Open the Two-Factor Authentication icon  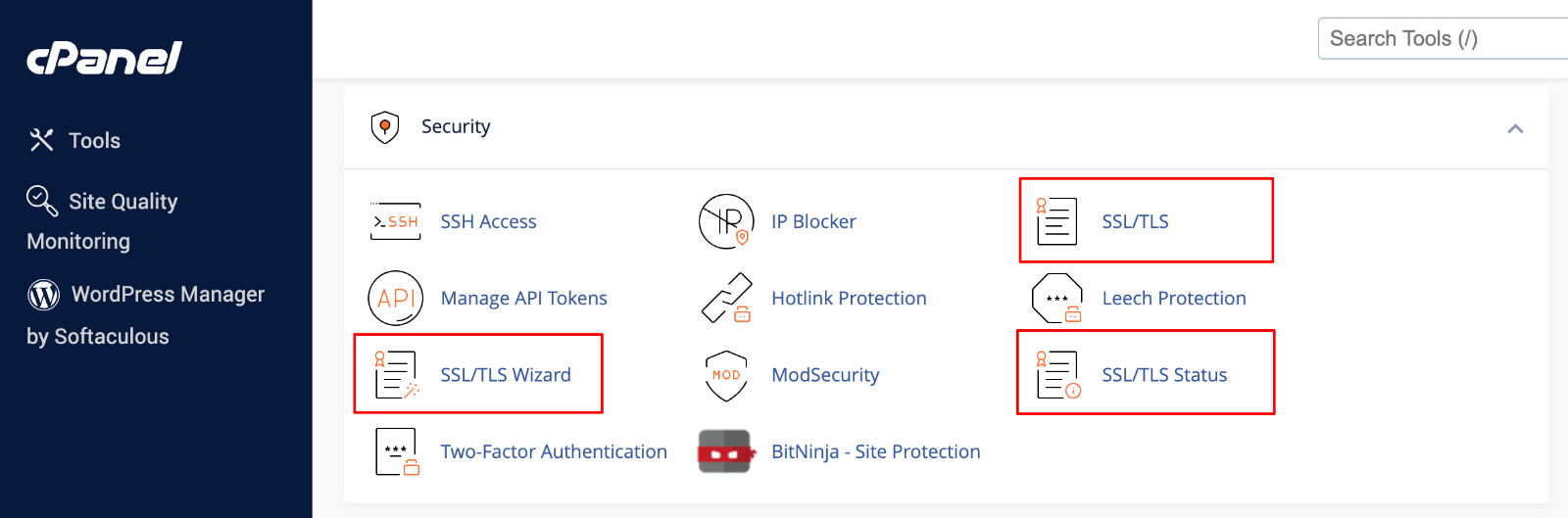(396, 451)
